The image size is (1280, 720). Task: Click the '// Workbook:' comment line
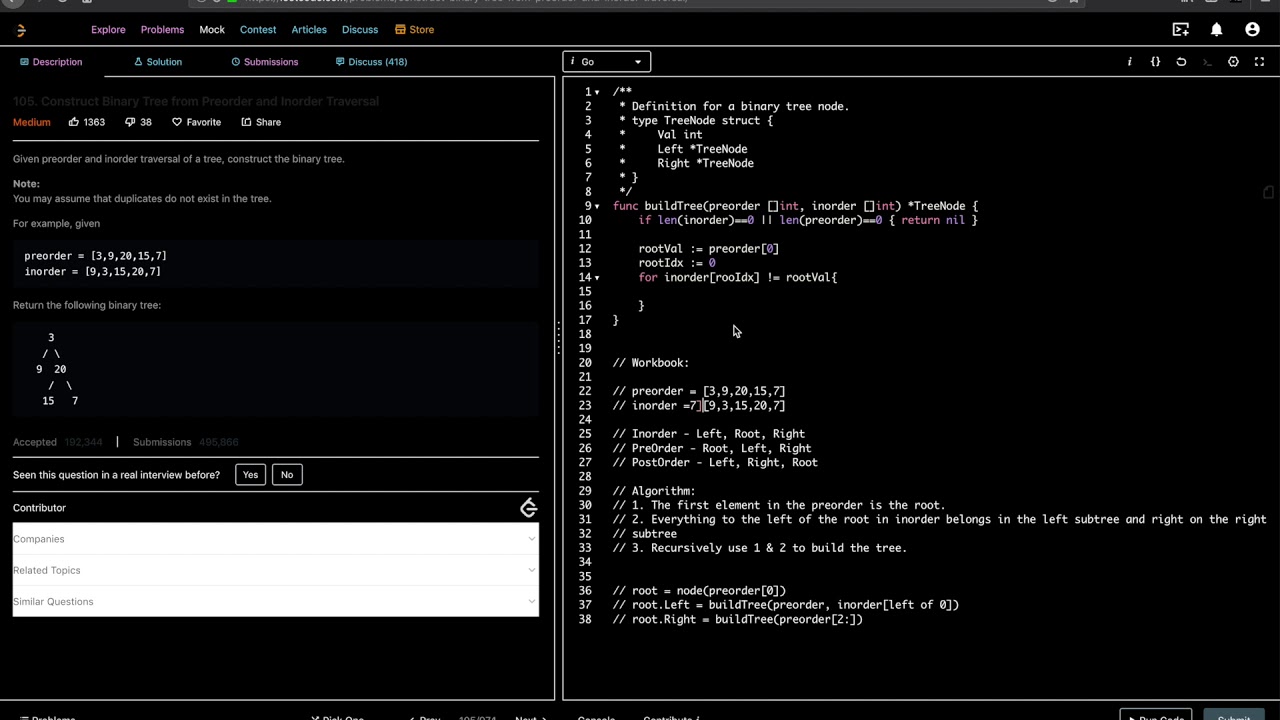coord(651,363)
